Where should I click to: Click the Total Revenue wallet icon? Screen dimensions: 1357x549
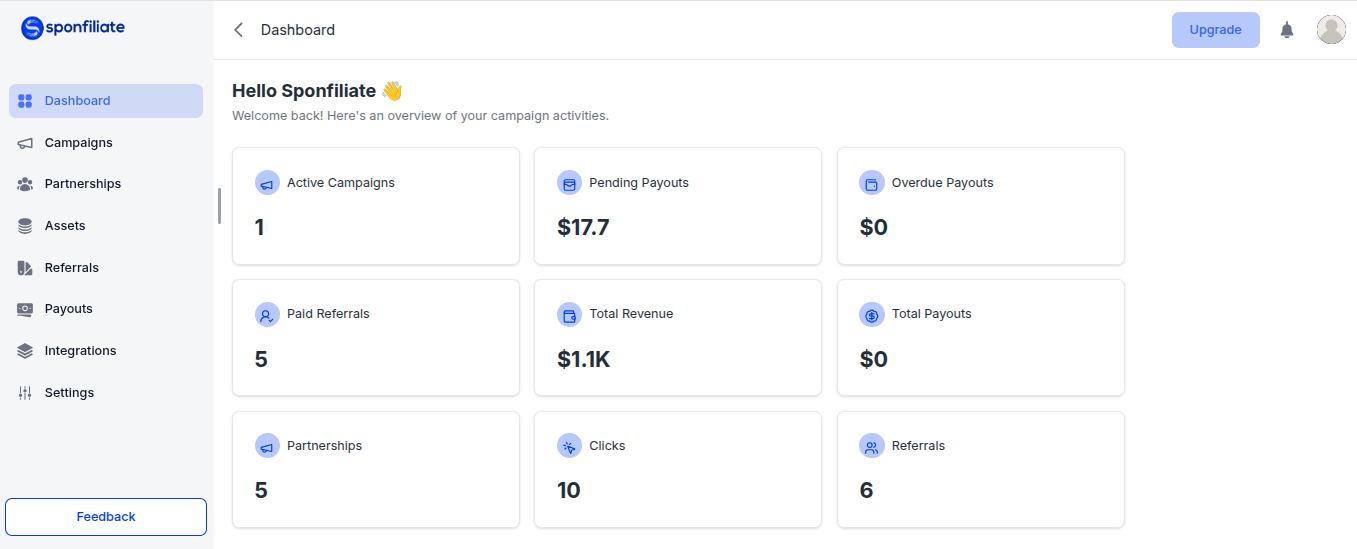(569, 315)
